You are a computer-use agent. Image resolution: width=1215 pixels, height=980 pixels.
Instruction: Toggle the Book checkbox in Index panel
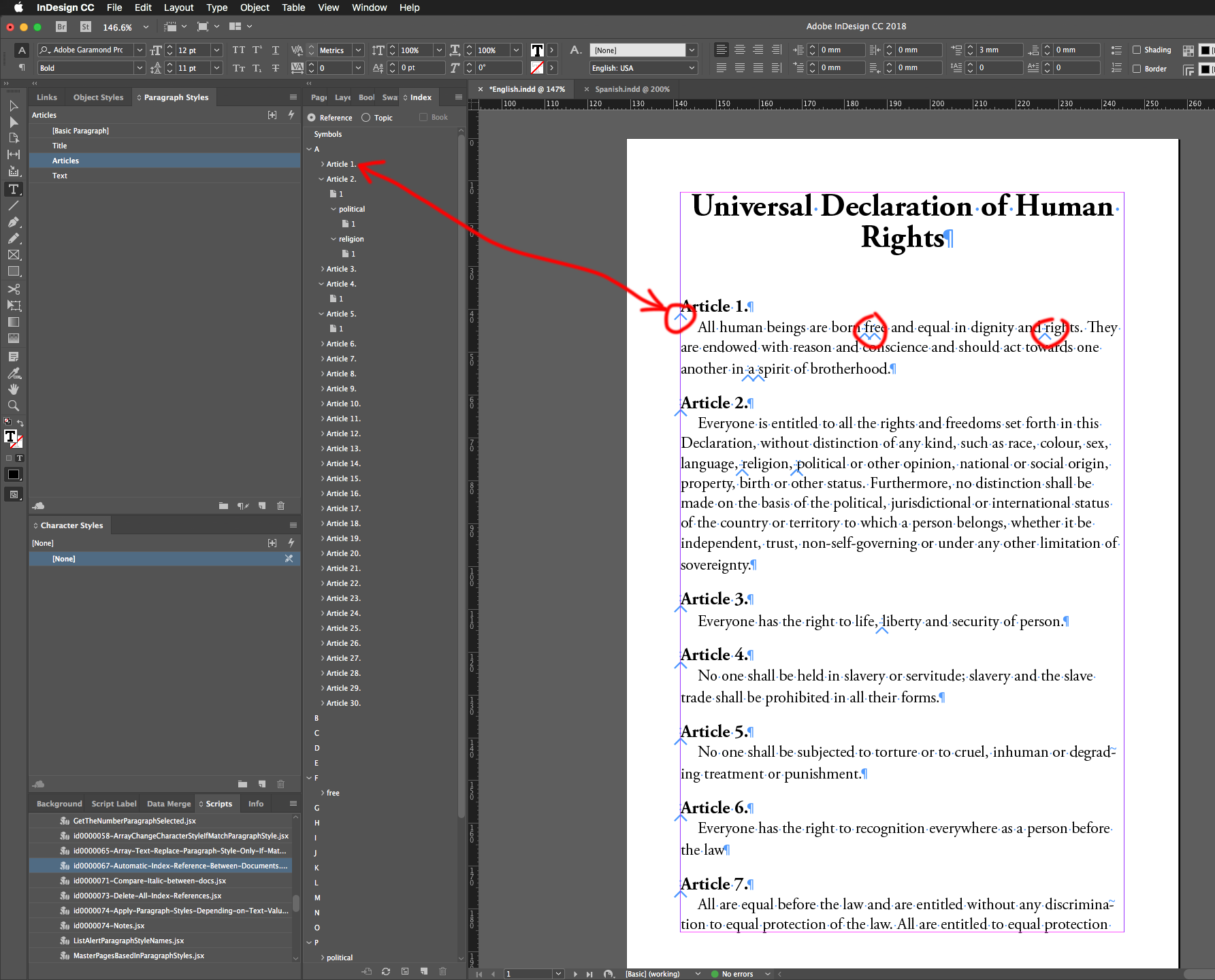pyautogui.click(x=423, y=117)
